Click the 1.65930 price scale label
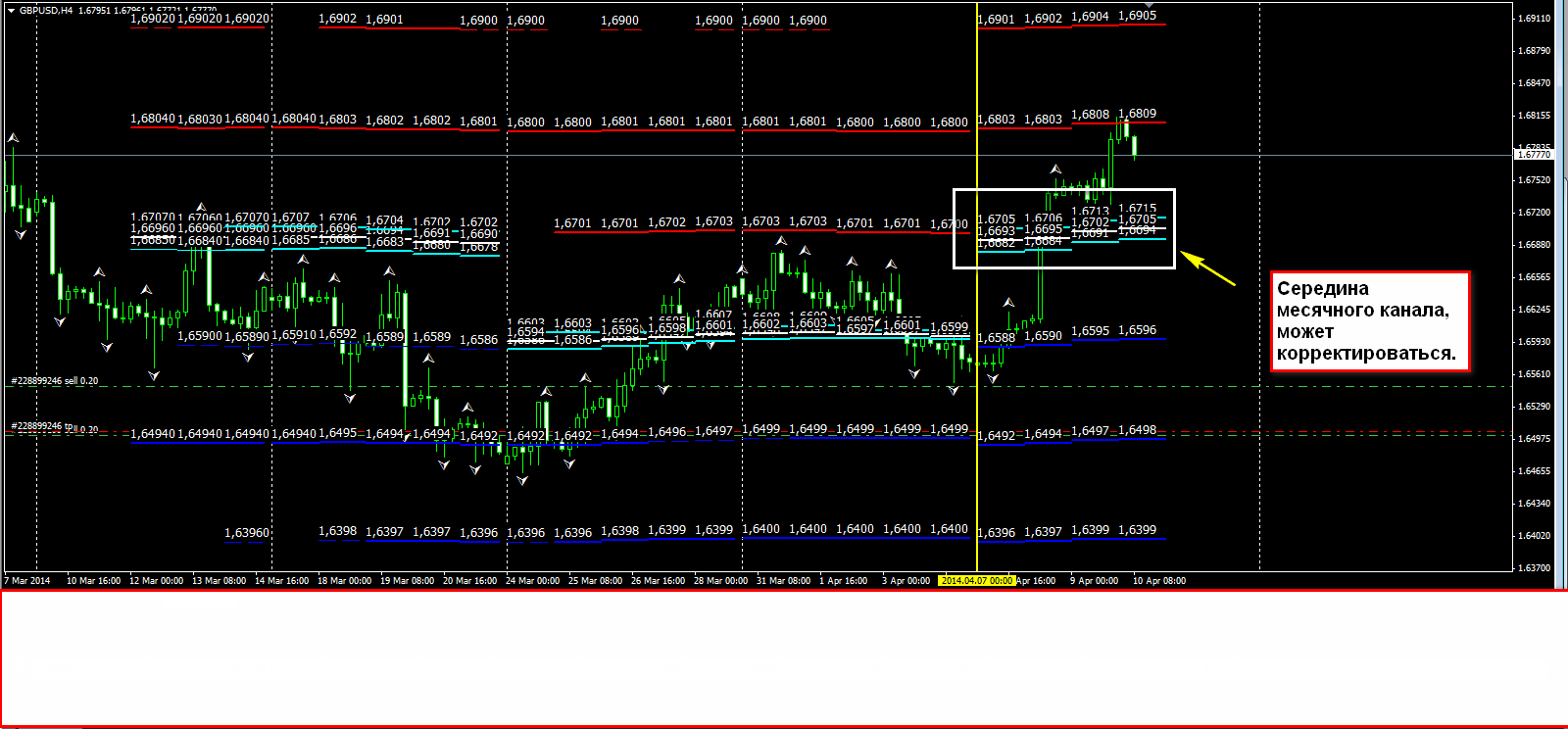This screenshot has width=1568, height=729. point(1535,341)
